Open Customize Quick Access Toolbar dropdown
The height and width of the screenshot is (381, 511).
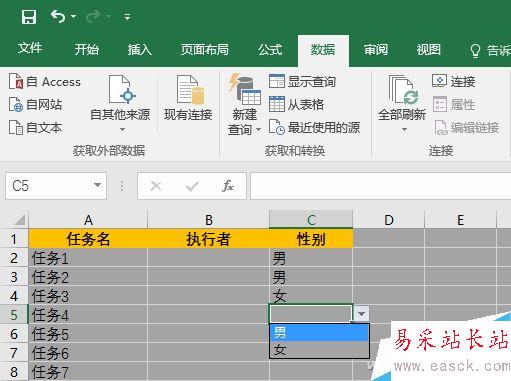127,16
